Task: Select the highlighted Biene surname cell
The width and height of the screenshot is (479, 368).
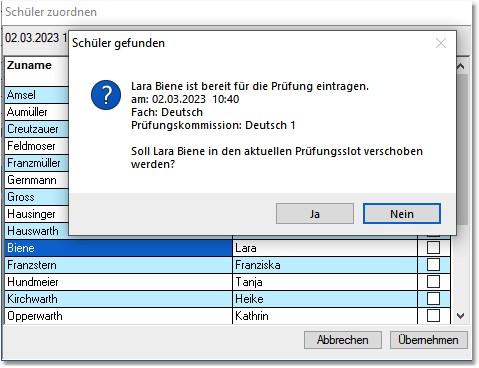Action: click(119, 248)
